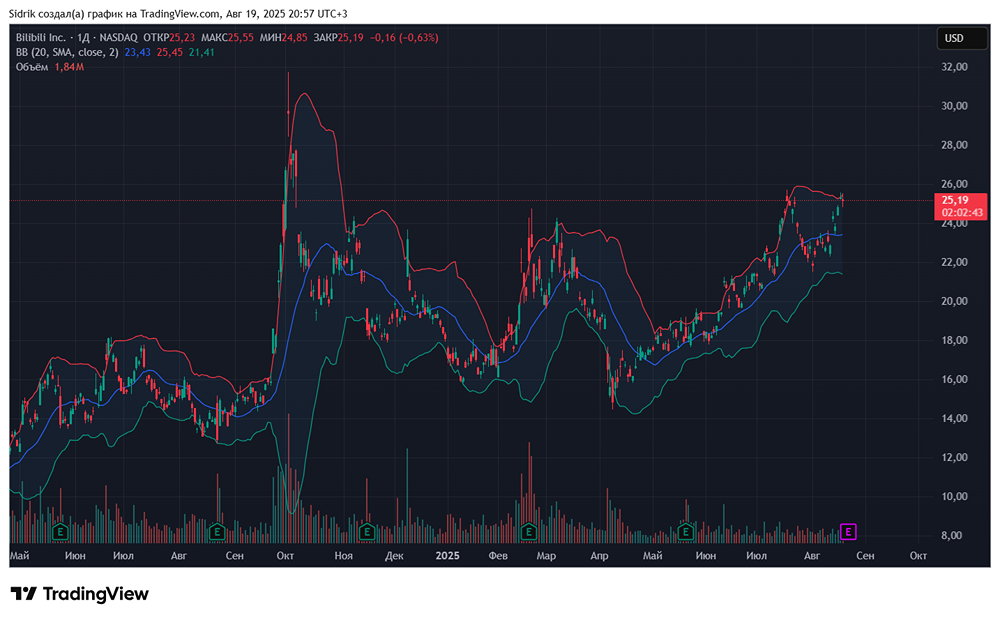Click the BB basis value 23,43
The width and height of the screenshot is (1000, 620).
pos(138,52)
